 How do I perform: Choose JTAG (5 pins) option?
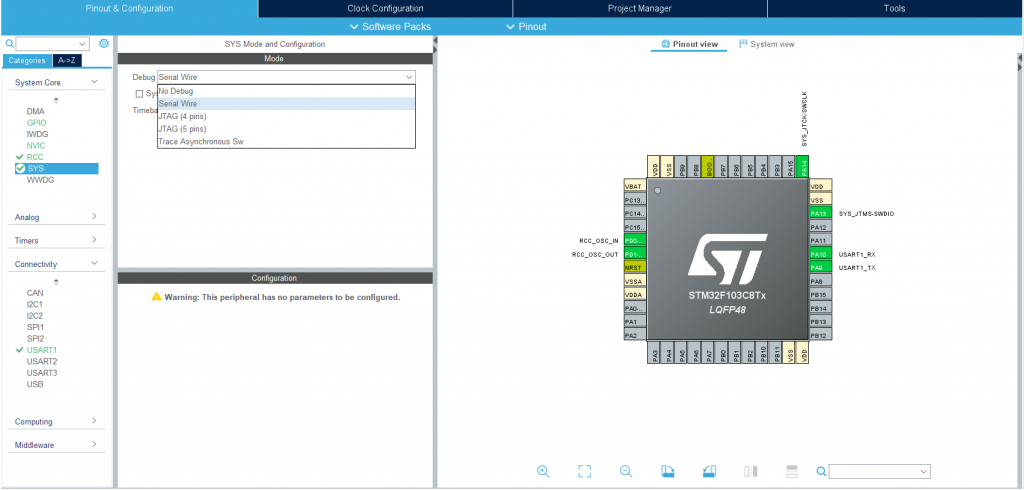coord(286,129)
